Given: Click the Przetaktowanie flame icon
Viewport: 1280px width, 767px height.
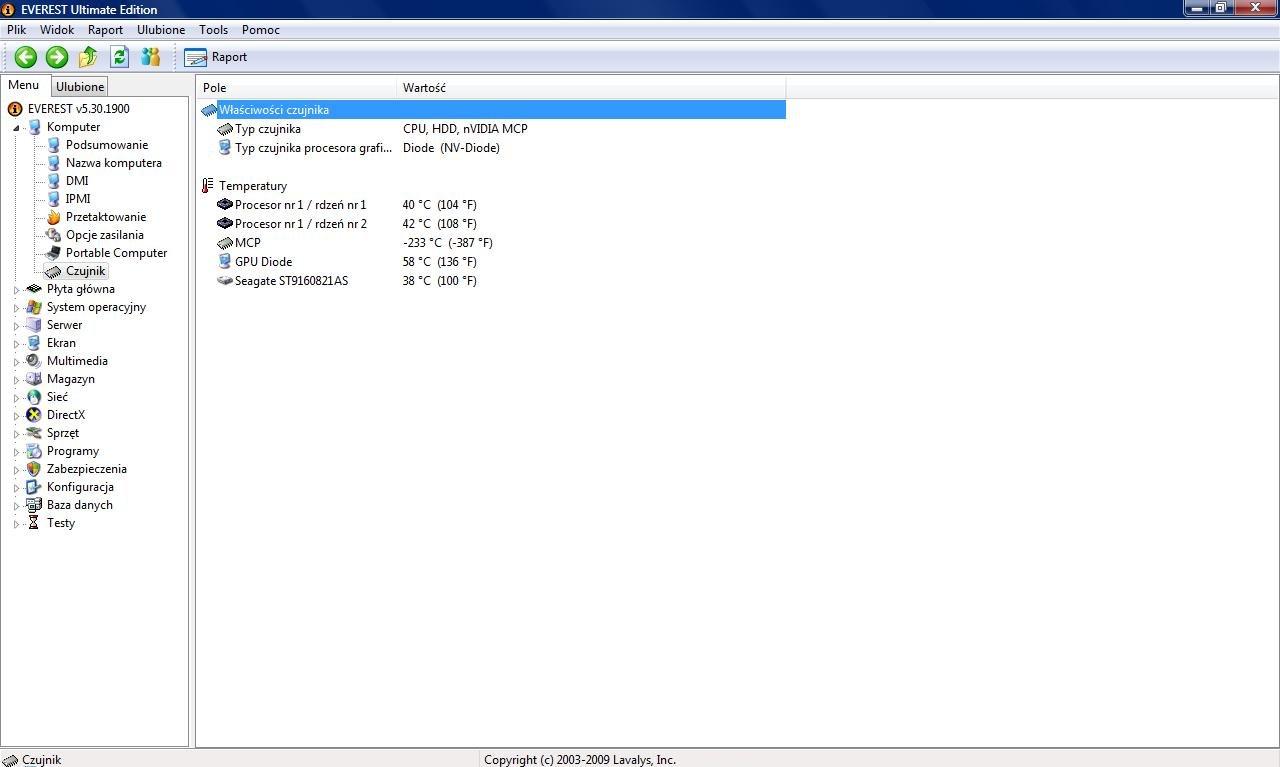Looking at the screenshot, I should tap(54, 217).
